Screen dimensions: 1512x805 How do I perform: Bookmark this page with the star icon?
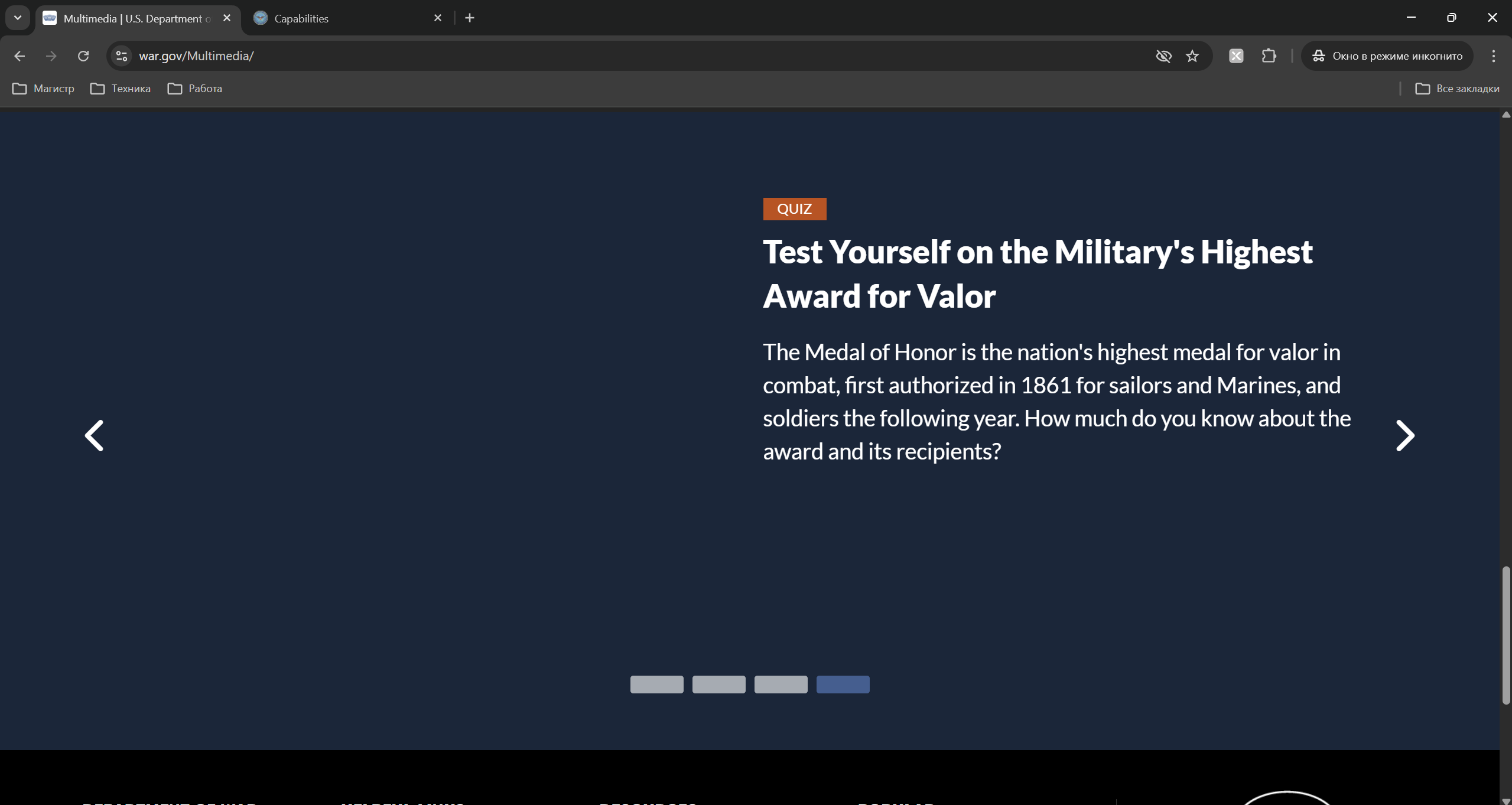pyautogui.click(x=1192, y=56)
